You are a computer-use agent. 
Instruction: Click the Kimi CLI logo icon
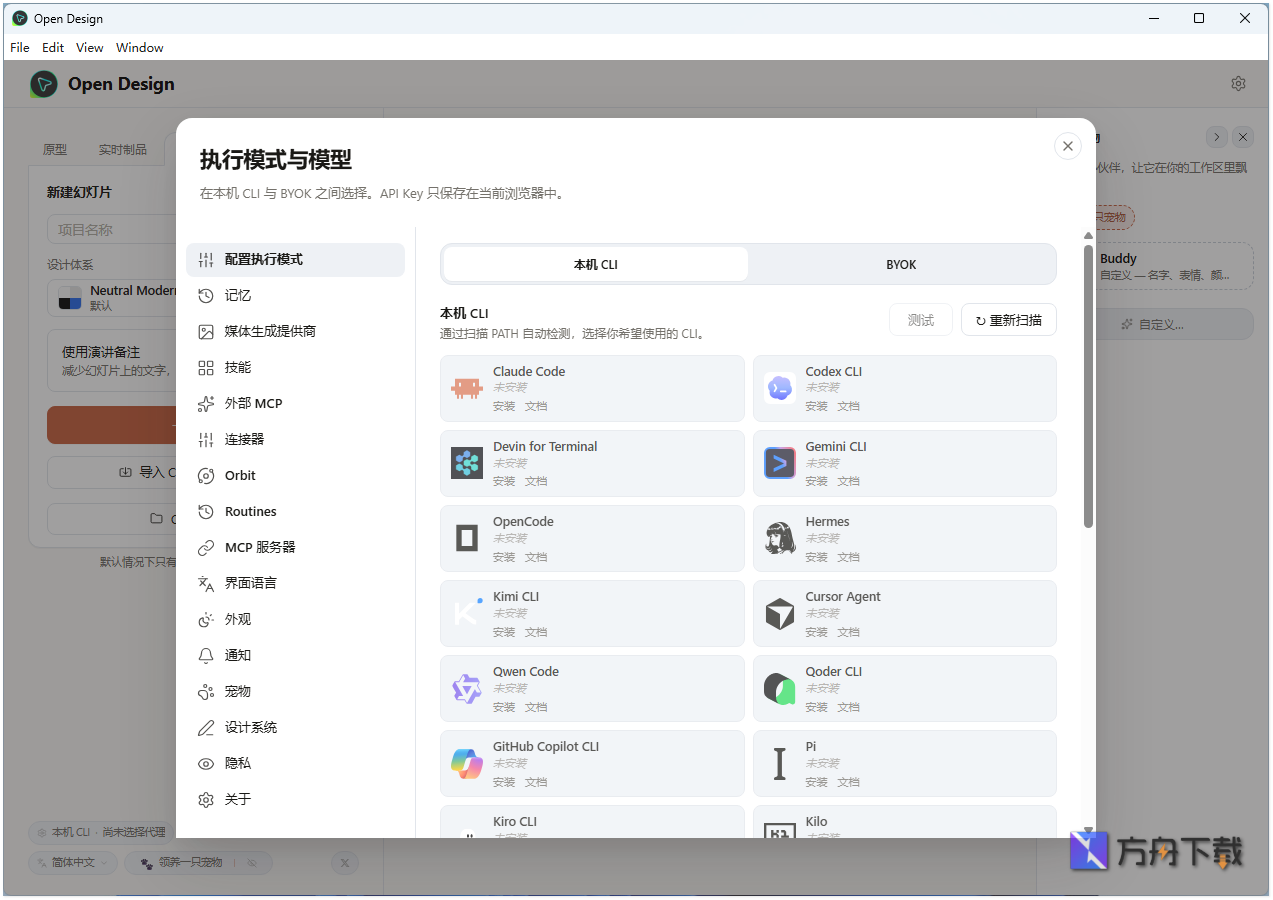(467, 613)
